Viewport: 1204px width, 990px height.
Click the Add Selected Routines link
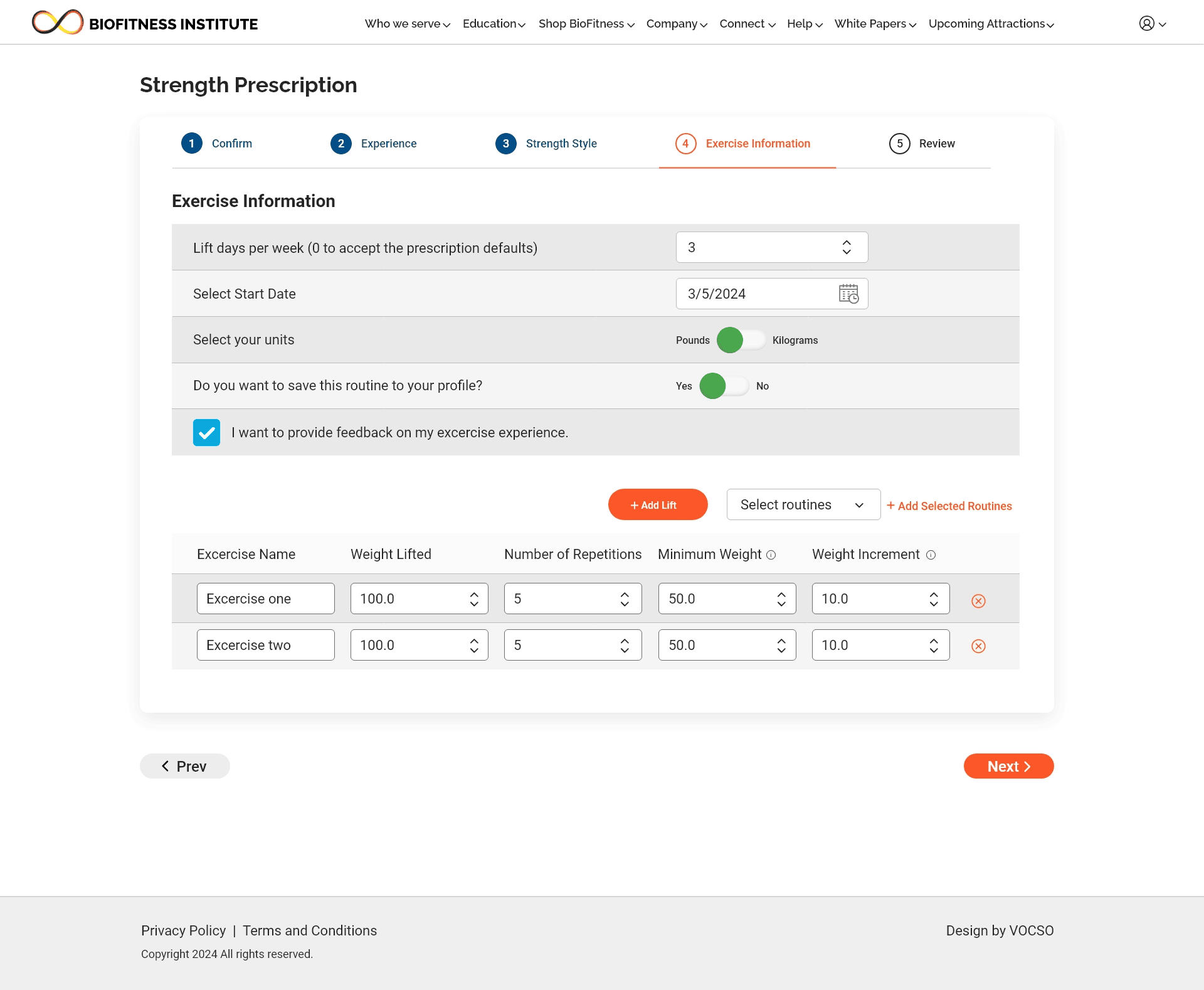click(x=949, y=506)
